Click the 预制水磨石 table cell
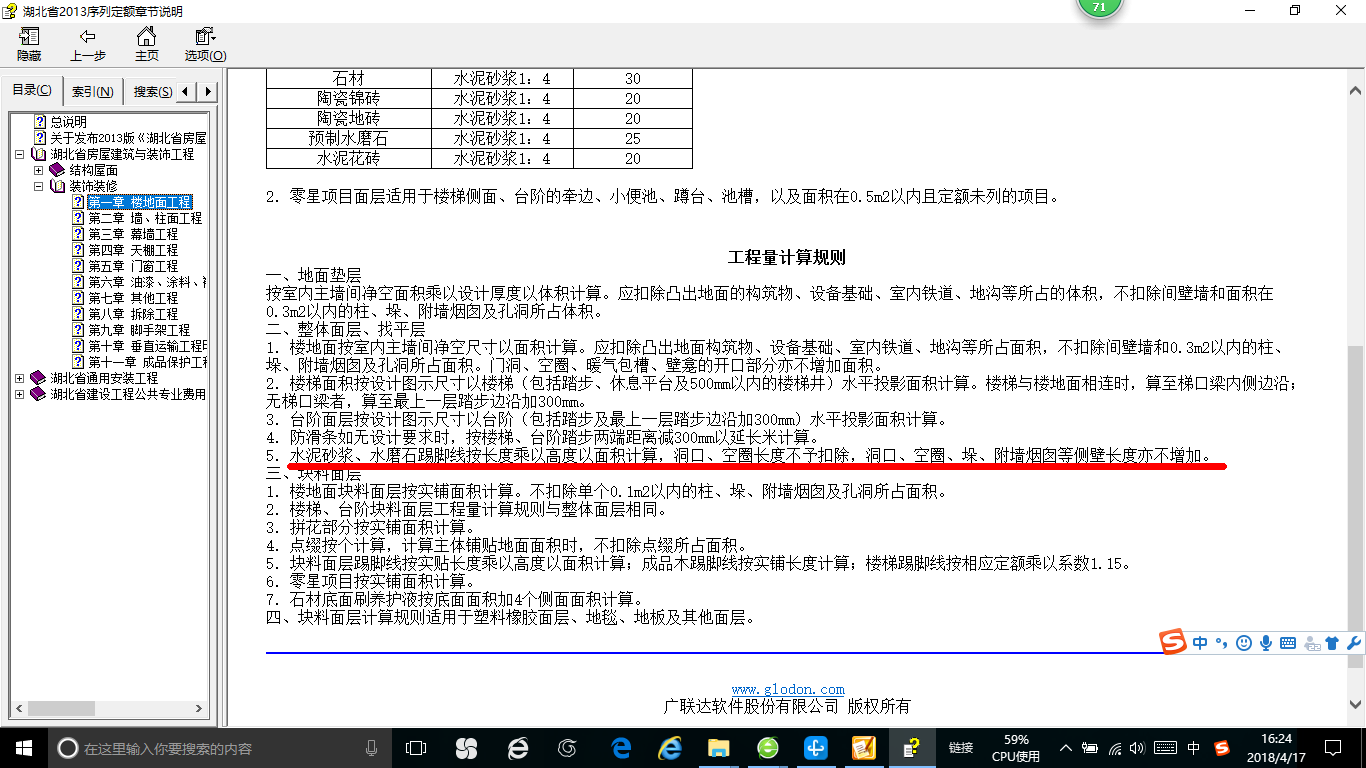 pyautogui.click(x=348, y=138)
